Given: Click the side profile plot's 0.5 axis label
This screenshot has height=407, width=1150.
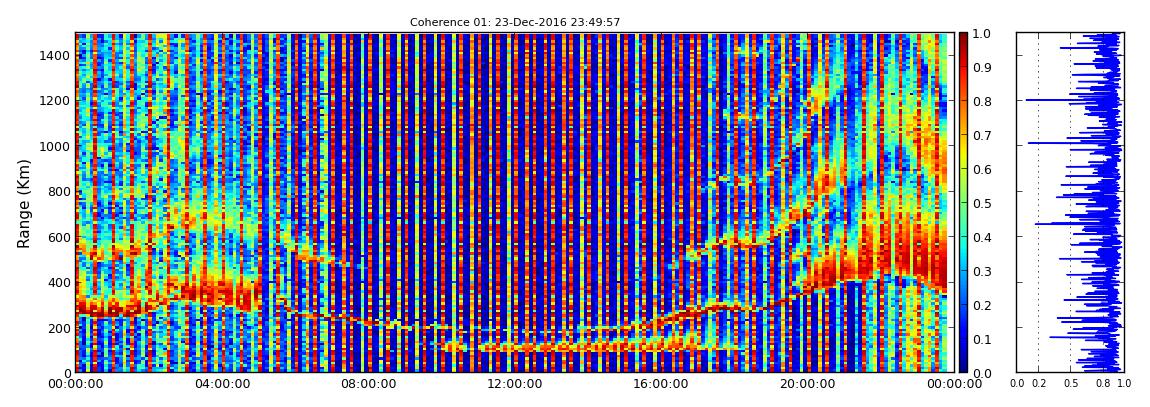Looking at the screenshot, I should [1071, 384].
